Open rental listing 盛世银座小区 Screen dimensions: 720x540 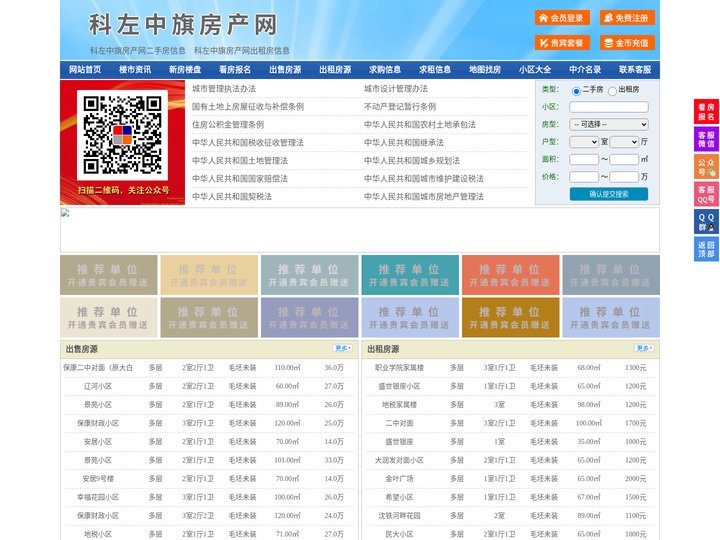pyautogui.click(x=399, y=386)
